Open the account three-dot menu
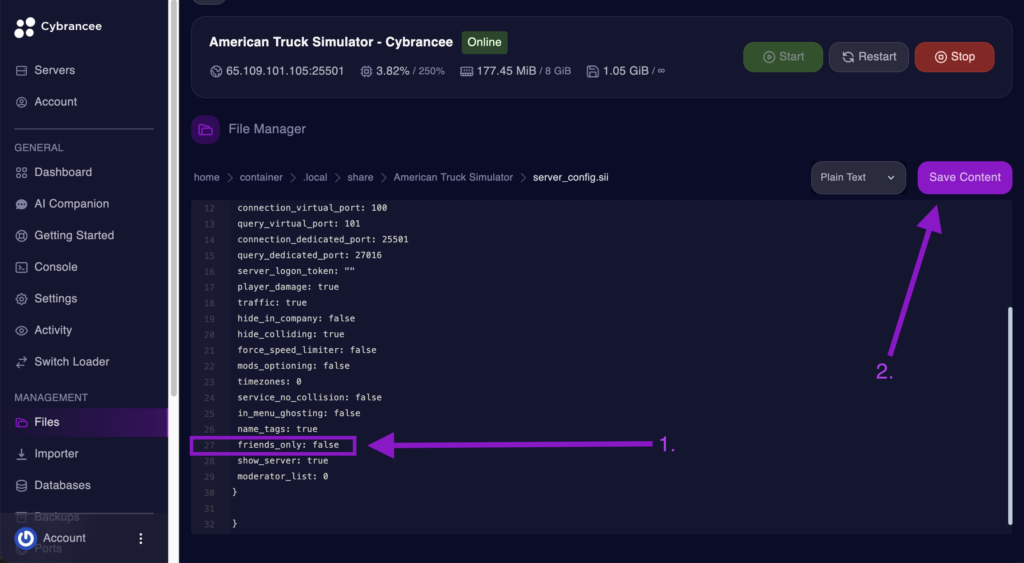 [140, 538]
